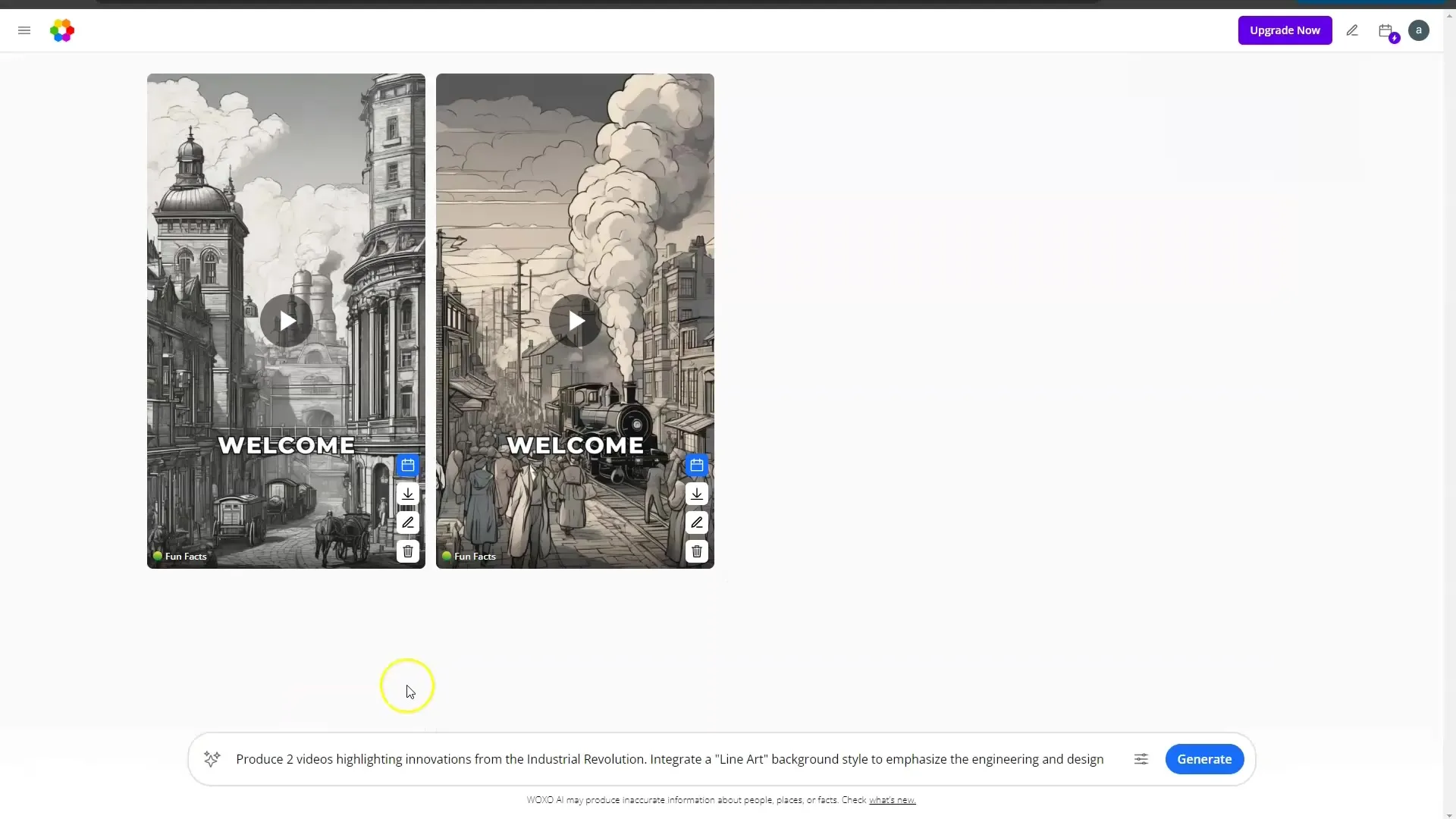
Task: Click the delete trash icon on second video
Action: pyautogui.click(x=698, y=553)
